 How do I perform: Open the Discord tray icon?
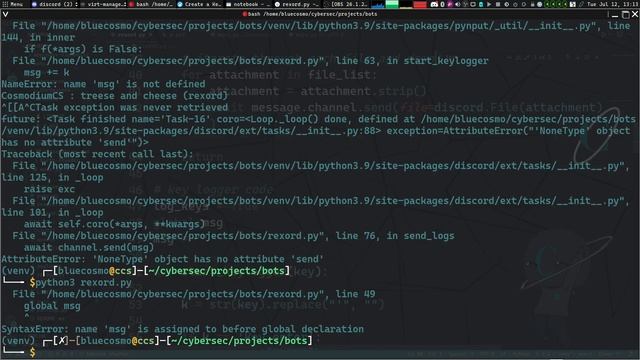pos(434,4)
